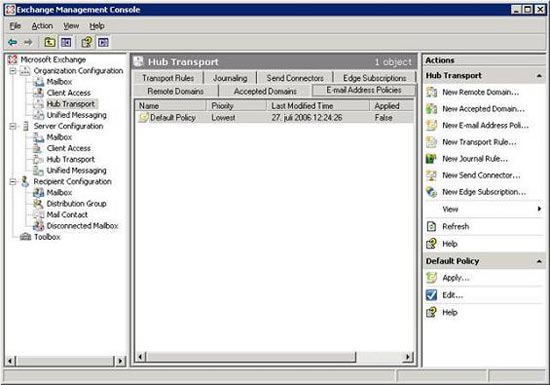The width and height of the screenshot is (550, 385).
Task: Select Mailbox under Recipient Configuration
Action: pos(59,192)
